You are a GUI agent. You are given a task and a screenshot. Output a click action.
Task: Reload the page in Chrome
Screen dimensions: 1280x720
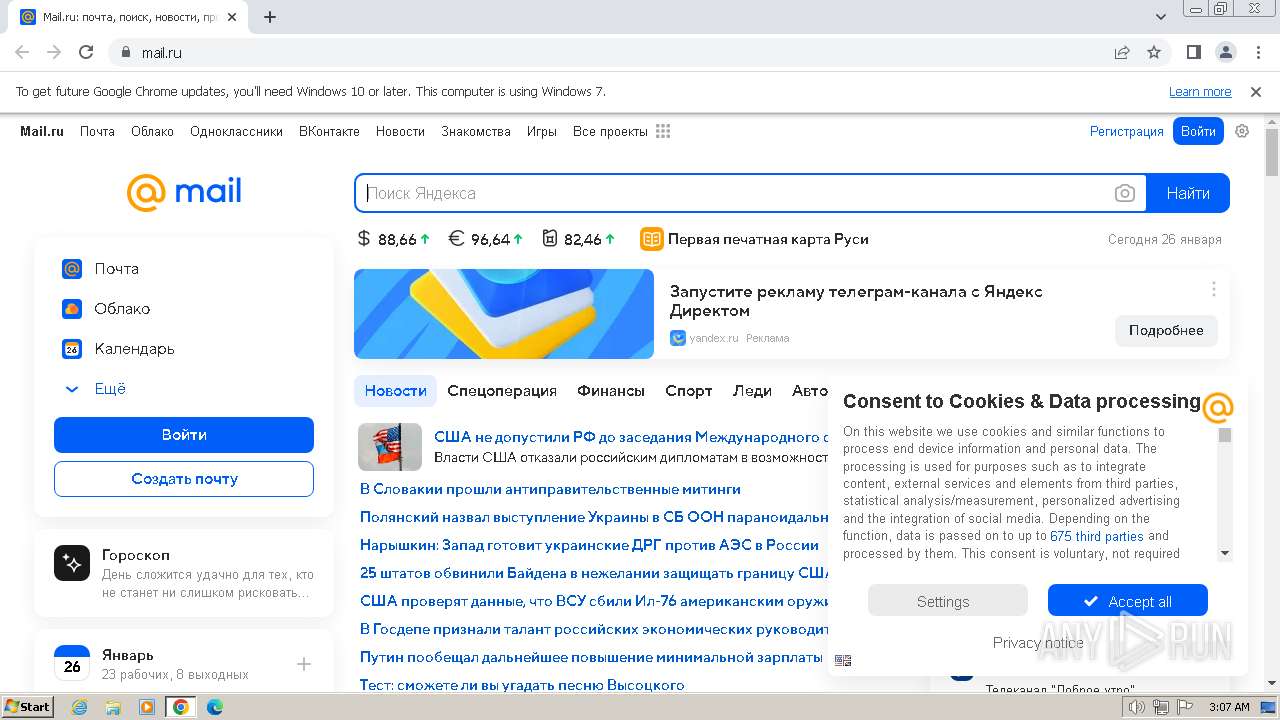86,52
